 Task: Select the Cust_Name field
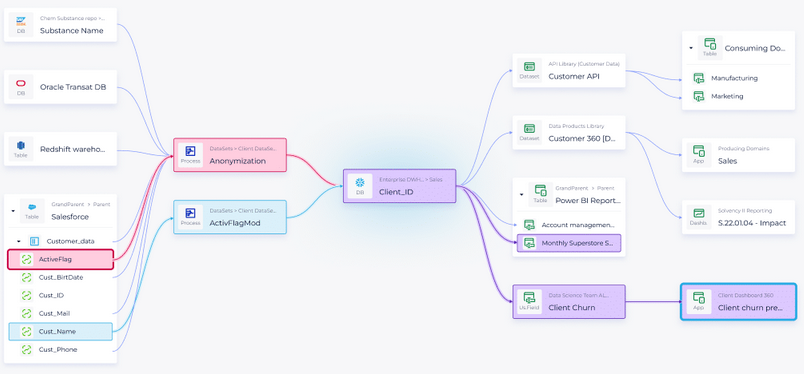[x=61, y=332]
